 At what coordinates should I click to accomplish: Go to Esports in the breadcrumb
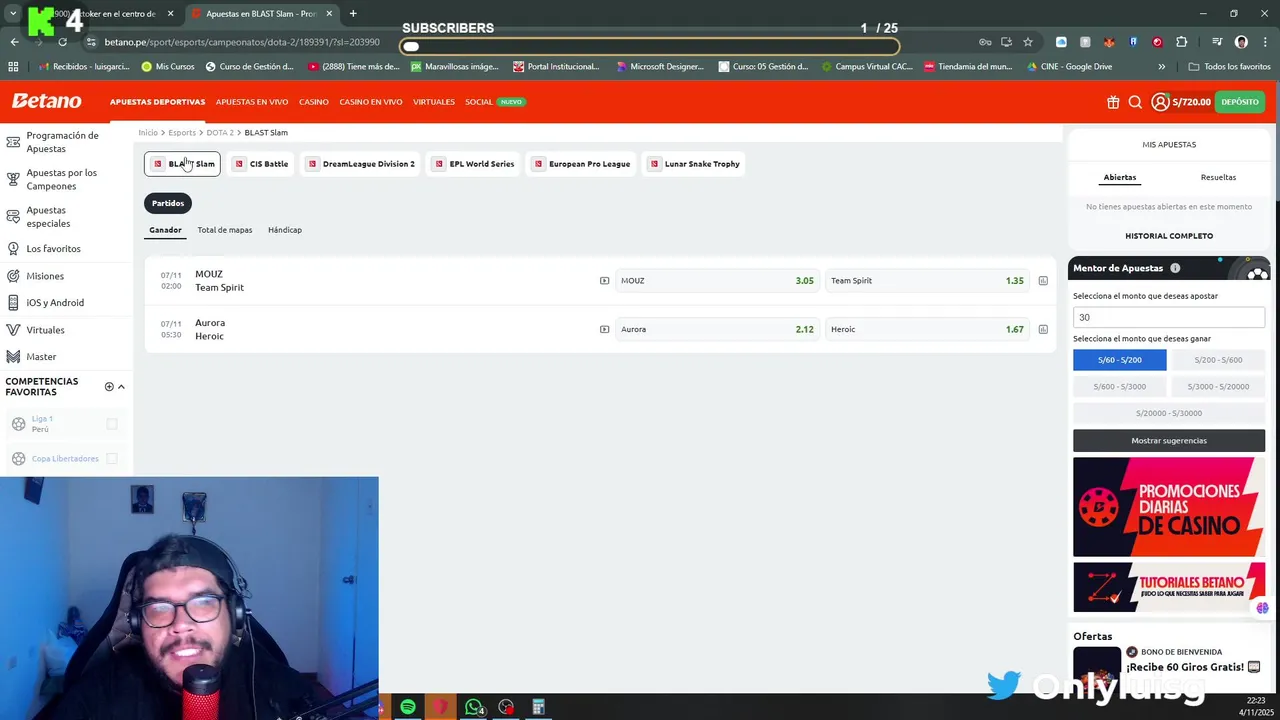[182, 133]
